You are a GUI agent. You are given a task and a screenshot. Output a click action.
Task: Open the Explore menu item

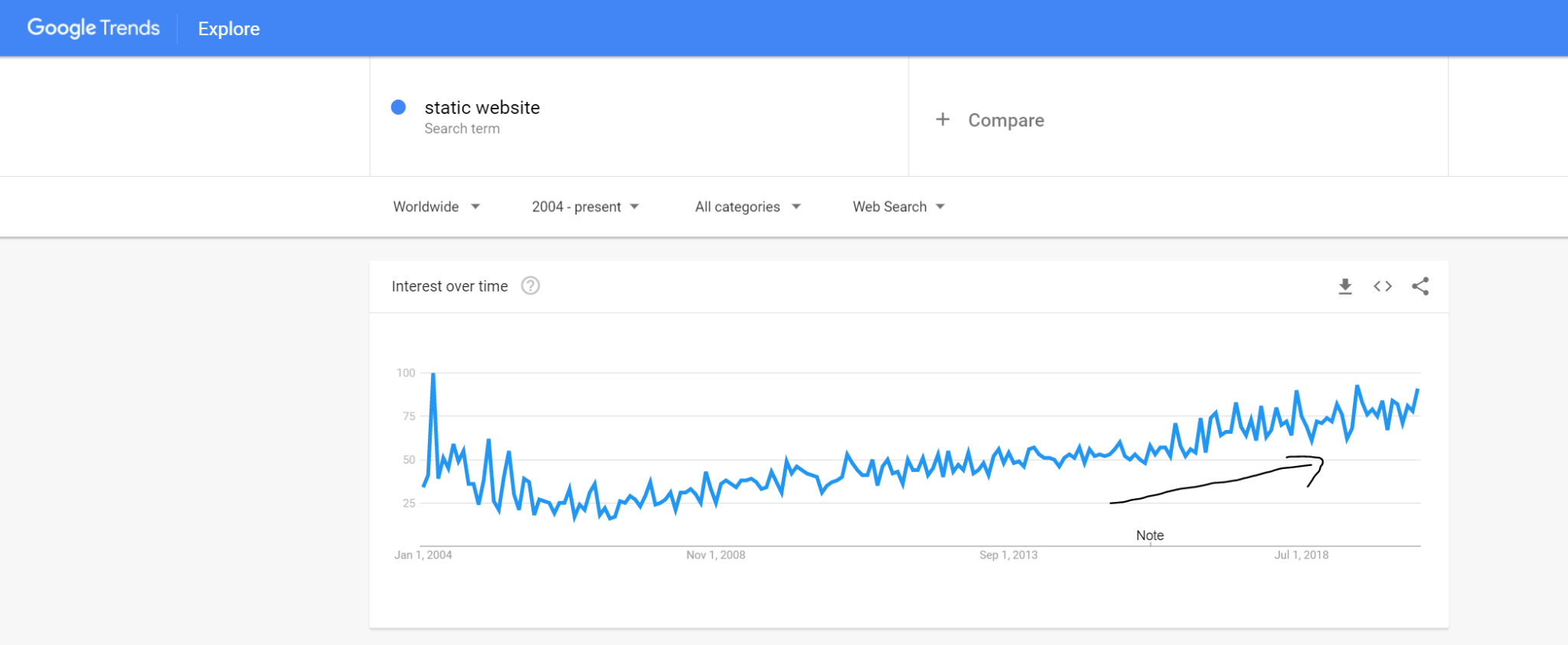point(227,28)
